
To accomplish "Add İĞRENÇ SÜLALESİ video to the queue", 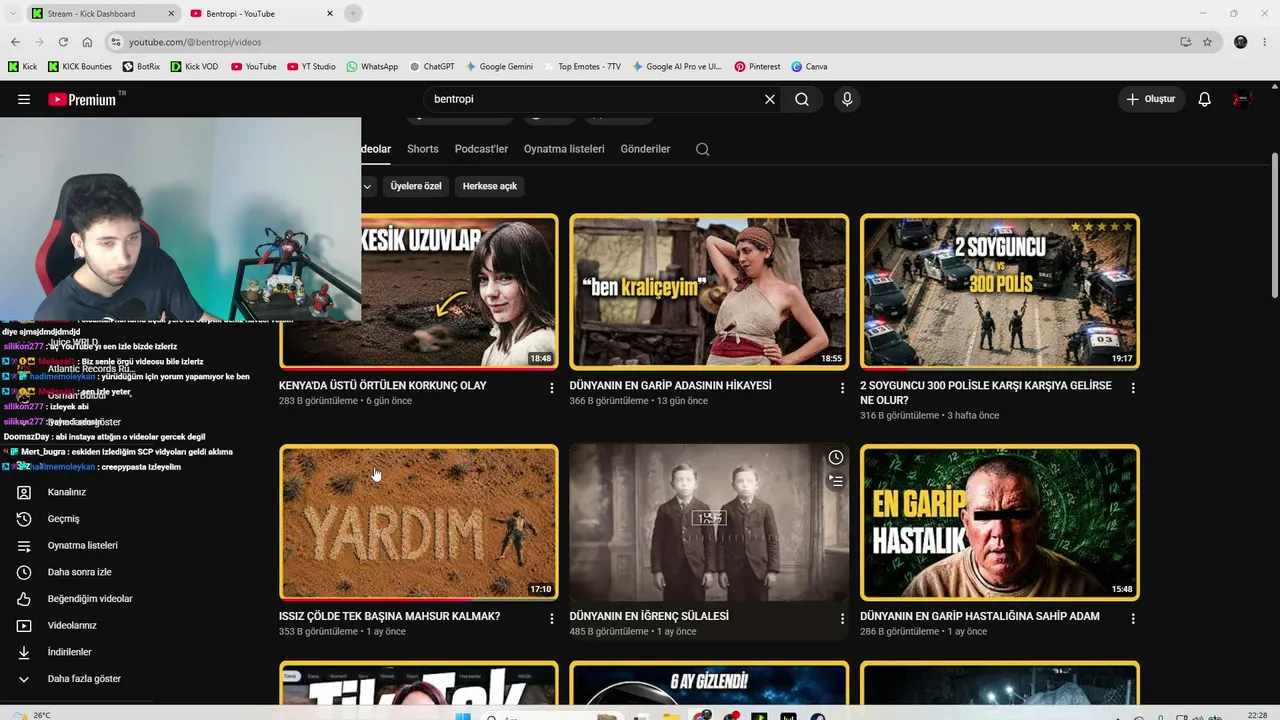I will tap(835, 481).
